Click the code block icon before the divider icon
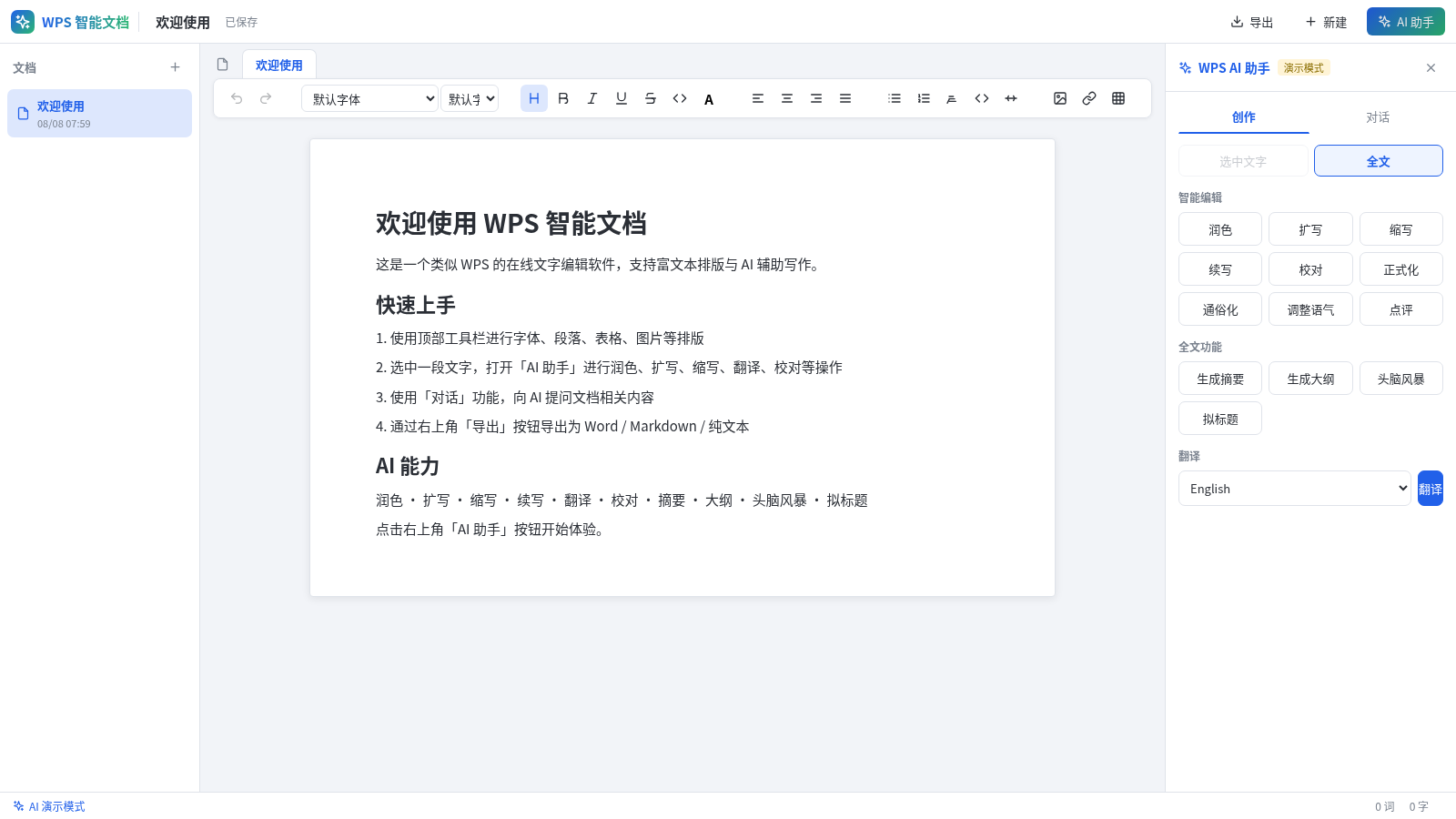Screen dimensions: 1456x819 tap(982, 98)
